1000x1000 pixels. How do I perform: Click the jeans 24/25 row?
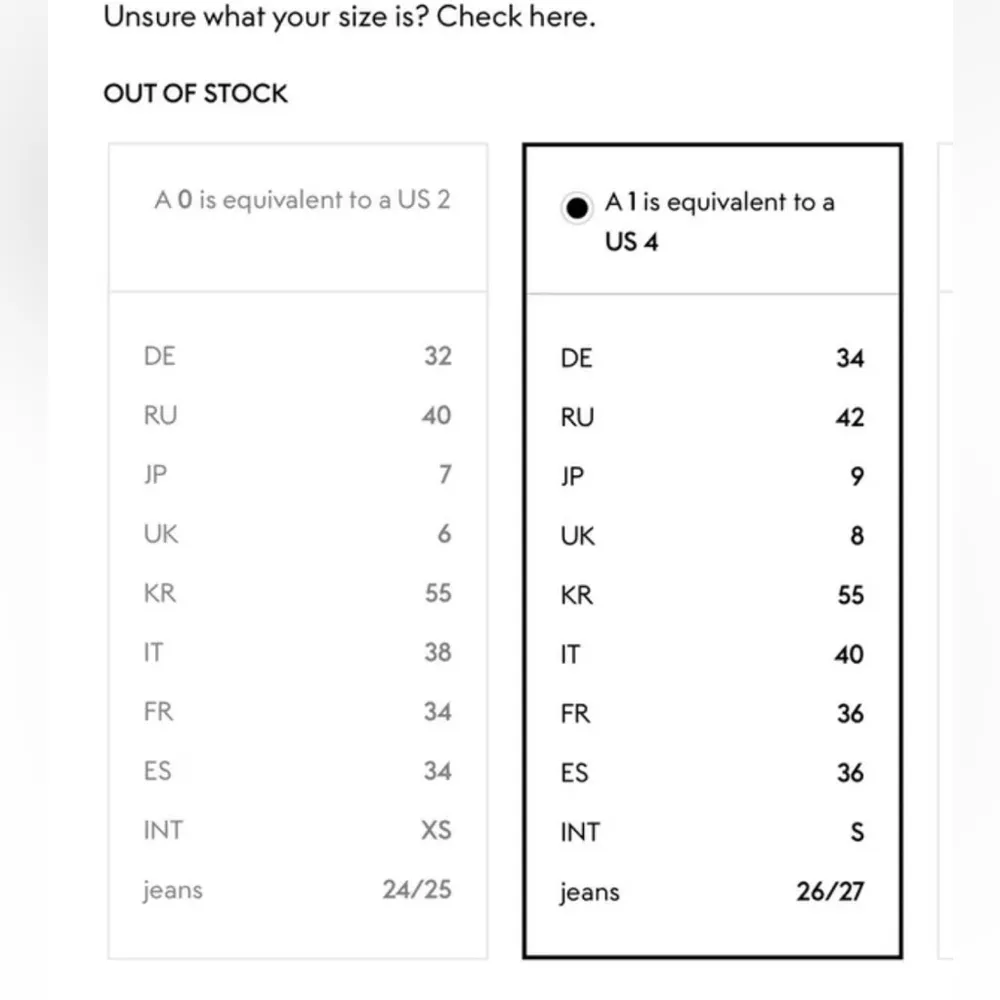(x=297, y=889)
